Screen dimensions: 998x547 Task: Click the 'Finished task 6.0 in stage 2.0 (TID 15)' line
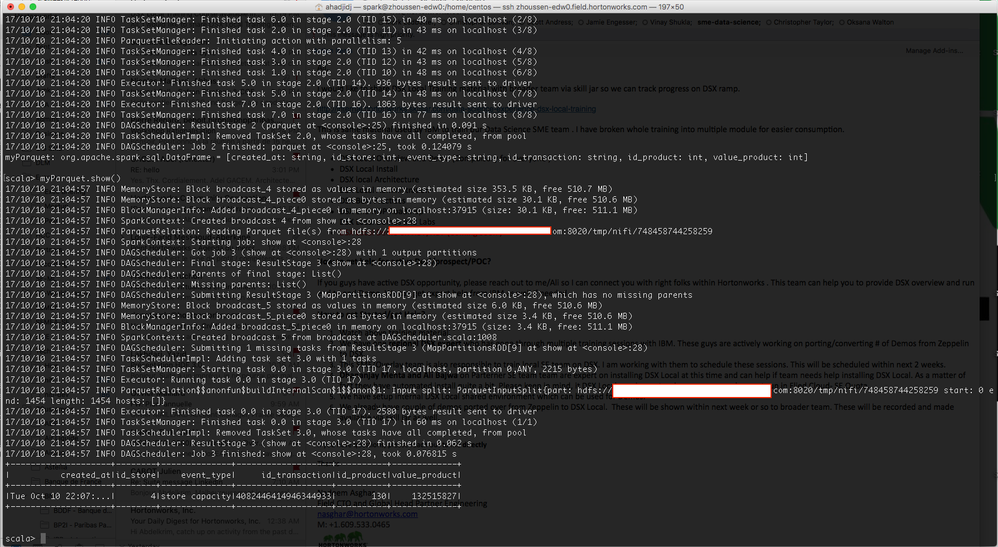coord(271,20)
